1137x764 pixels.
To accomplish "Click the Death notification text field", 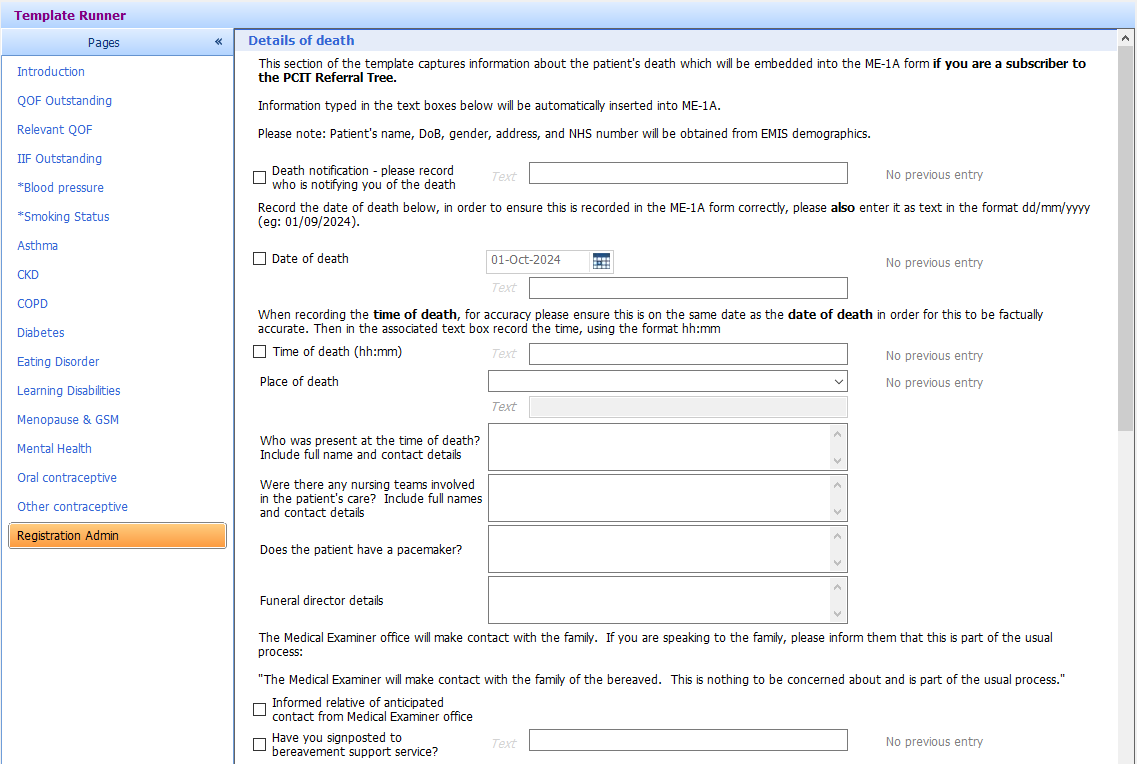I will point(688,173).
